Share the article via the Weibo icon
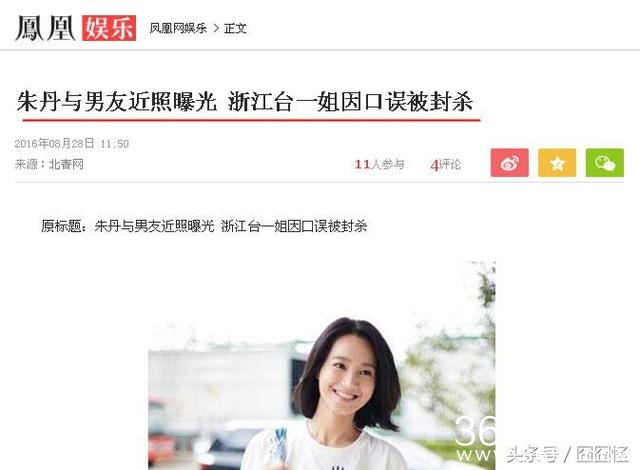640x470 pixels. click(509, 163)
